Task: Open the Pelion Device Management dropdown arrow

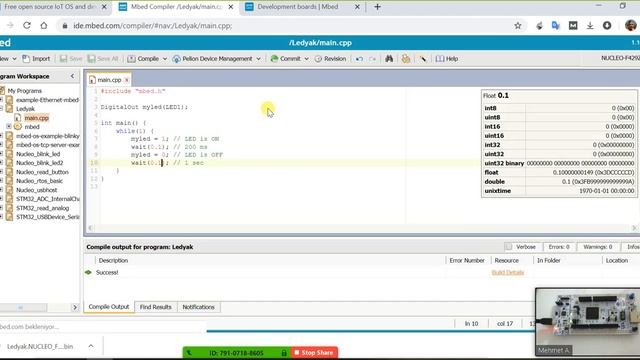Action: 258,59
